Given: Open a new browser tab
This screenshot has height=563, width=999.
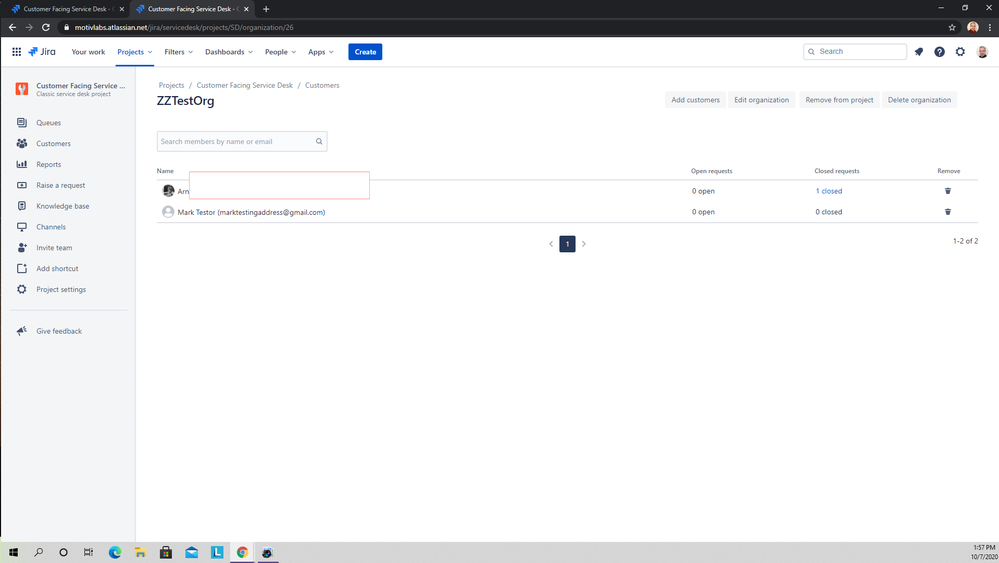Looking at the screenshot, I should coord(266,9).
